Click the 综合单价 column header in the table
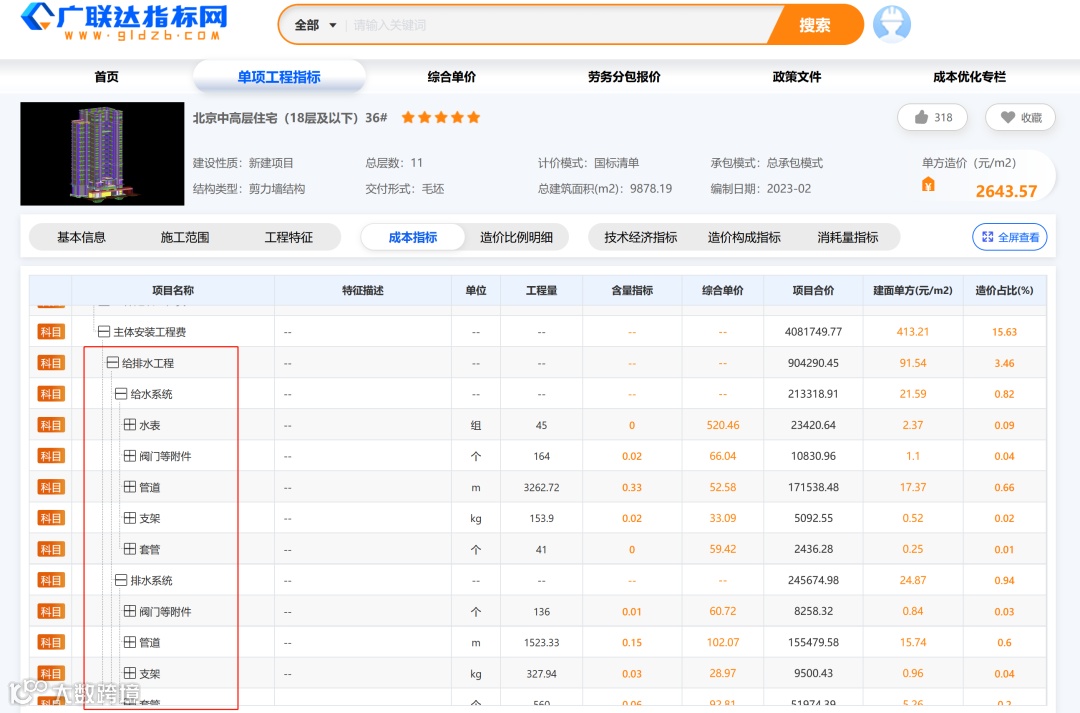The width and height of the screenshot is (1080, 713). [x=723, y=291]
